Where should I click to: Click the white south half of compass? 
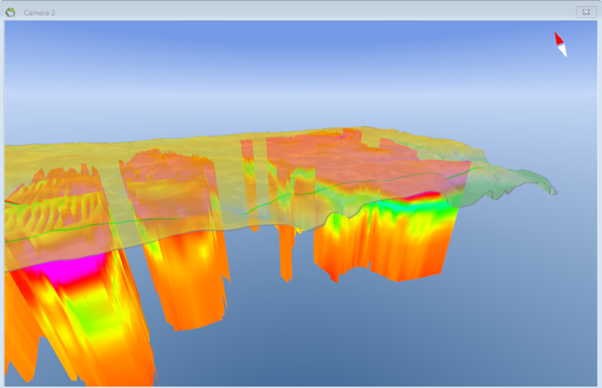point(563,51)
